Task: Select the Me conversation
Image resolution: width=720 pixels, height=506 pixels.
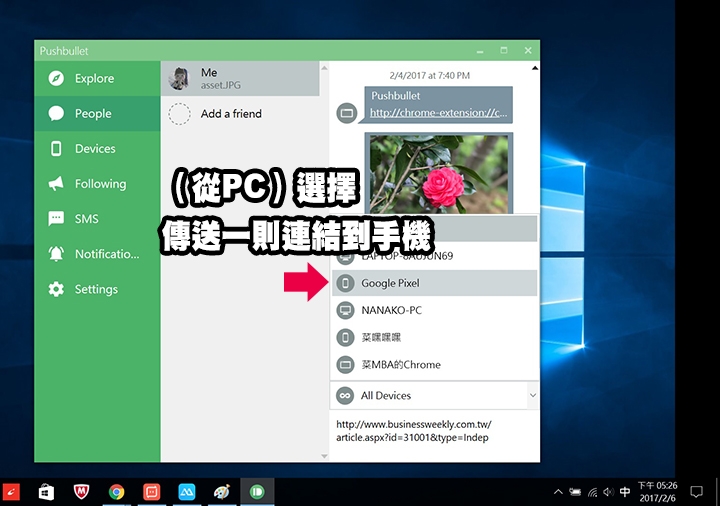Action: [x=240, y=79]
